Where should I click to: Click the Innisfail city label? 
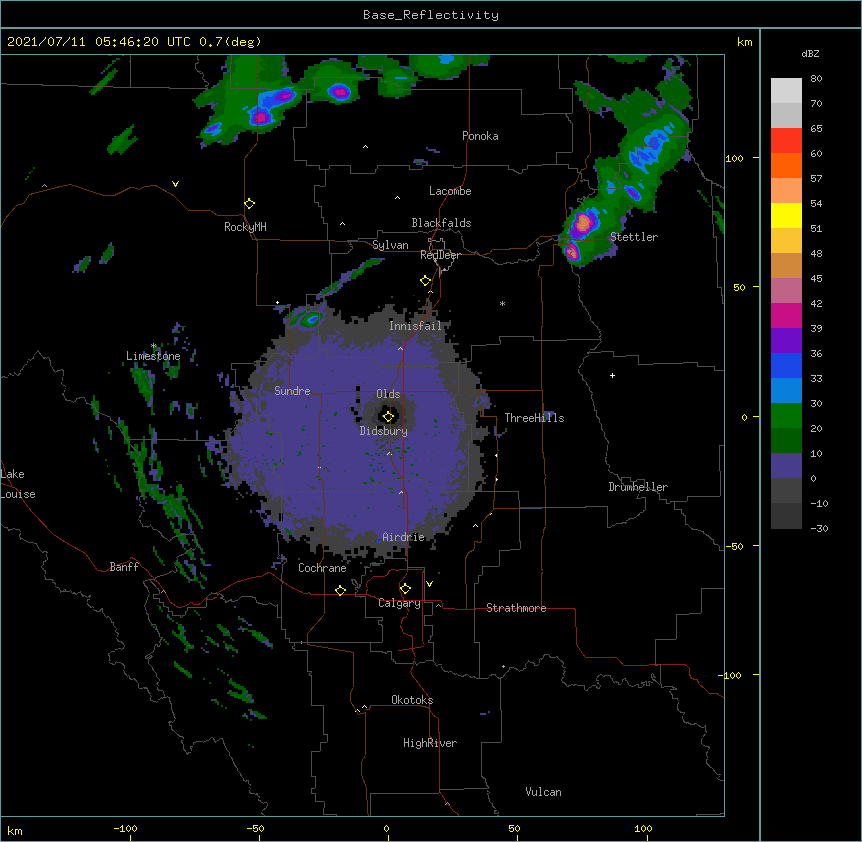[415, 326]
